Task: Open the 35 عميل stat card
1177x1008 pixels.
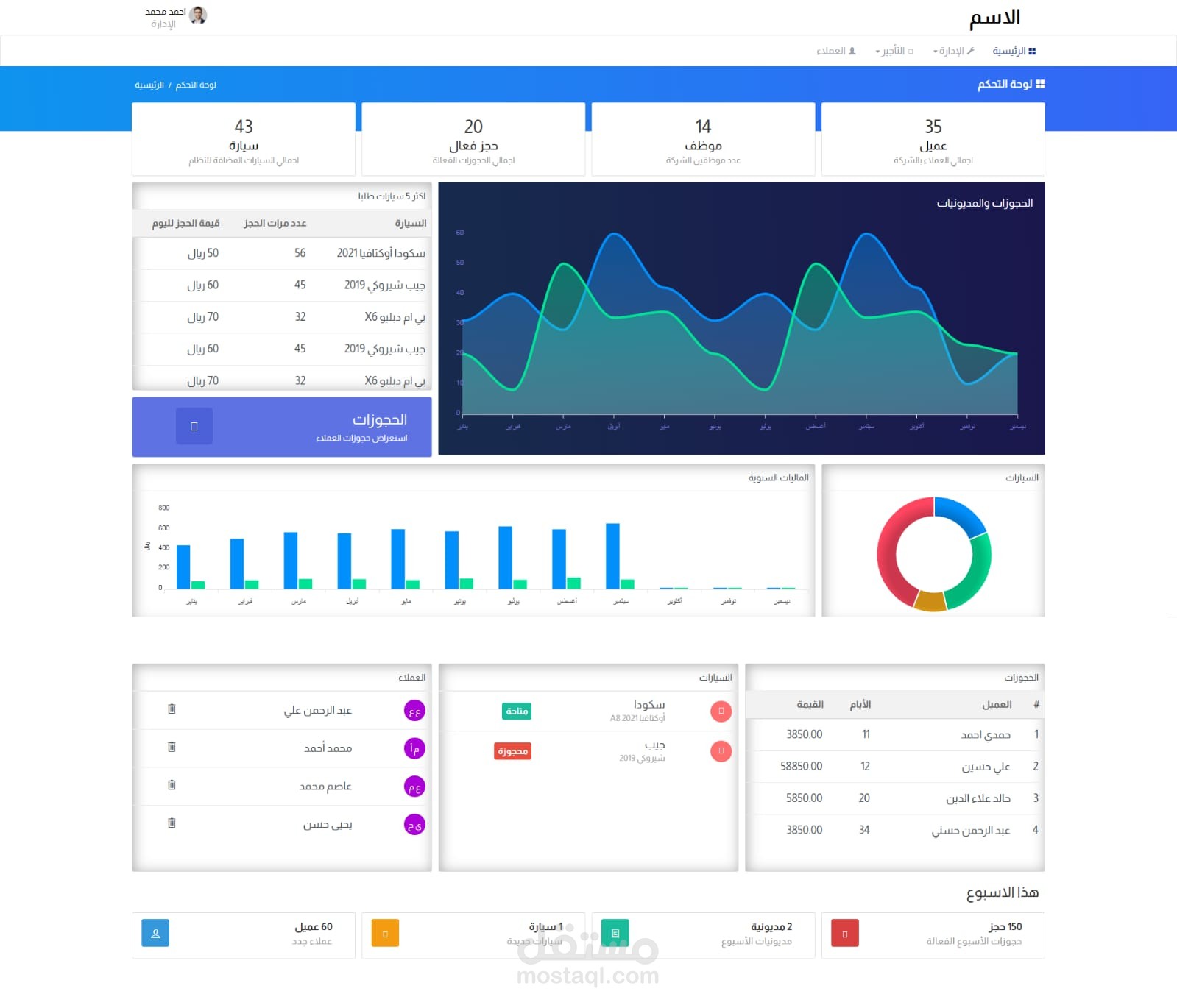Action: point(933,139)
